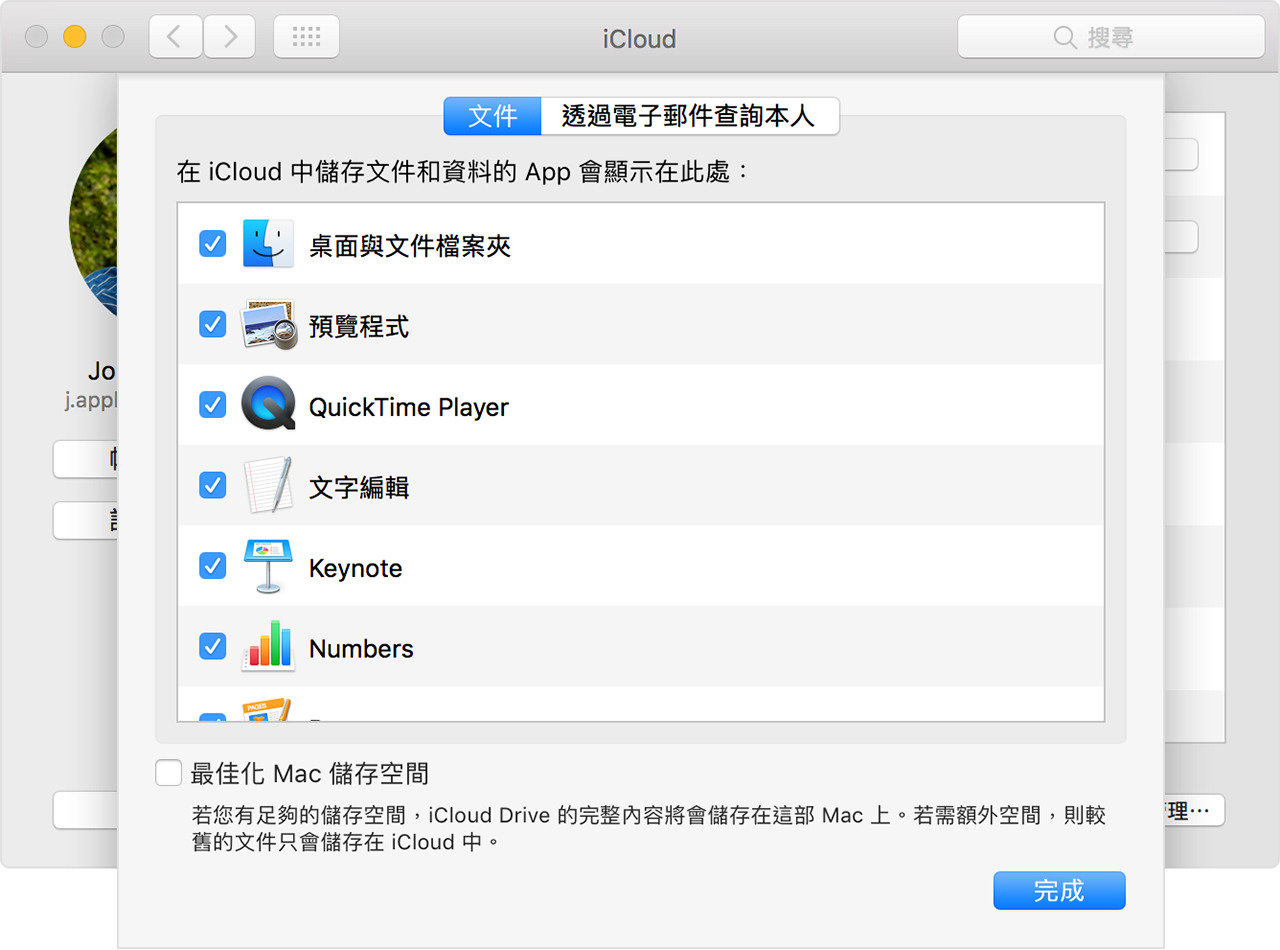This screenshot has height=950, width=1280.
Task: Select the QuickTime Player icon
Action: point(266,405)
